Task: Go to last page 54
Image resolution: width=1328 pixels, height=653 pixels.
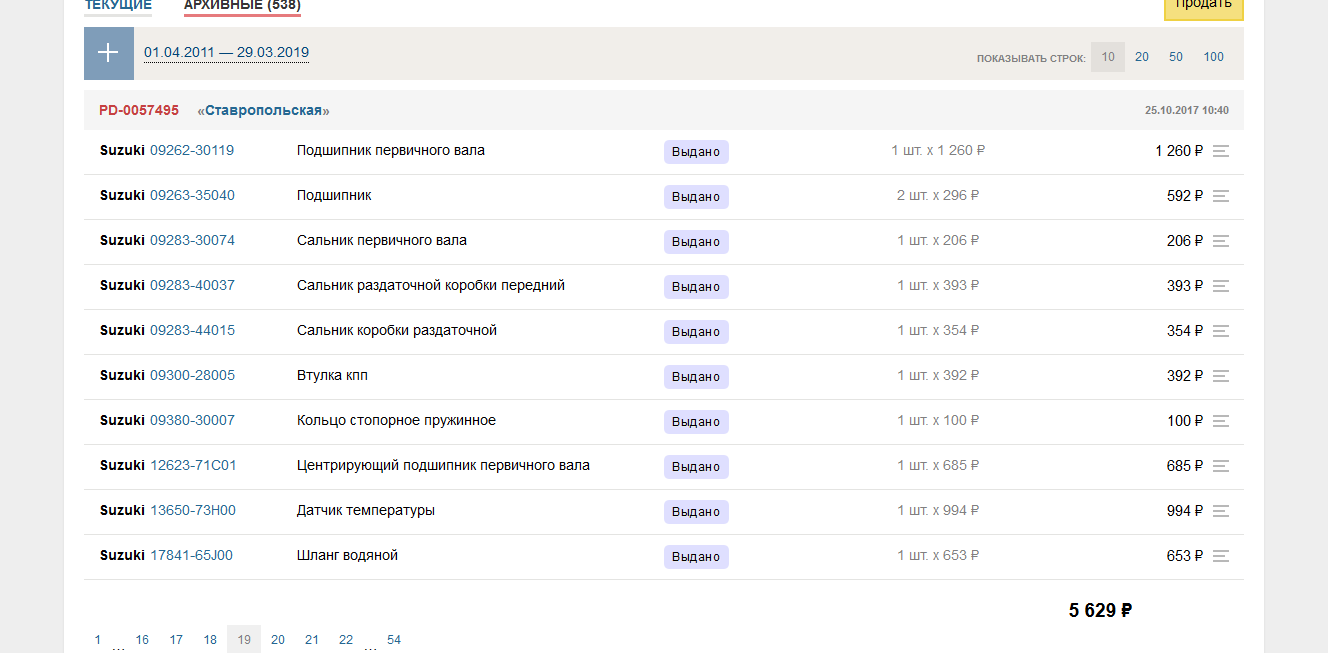Action: coord(394,640)
